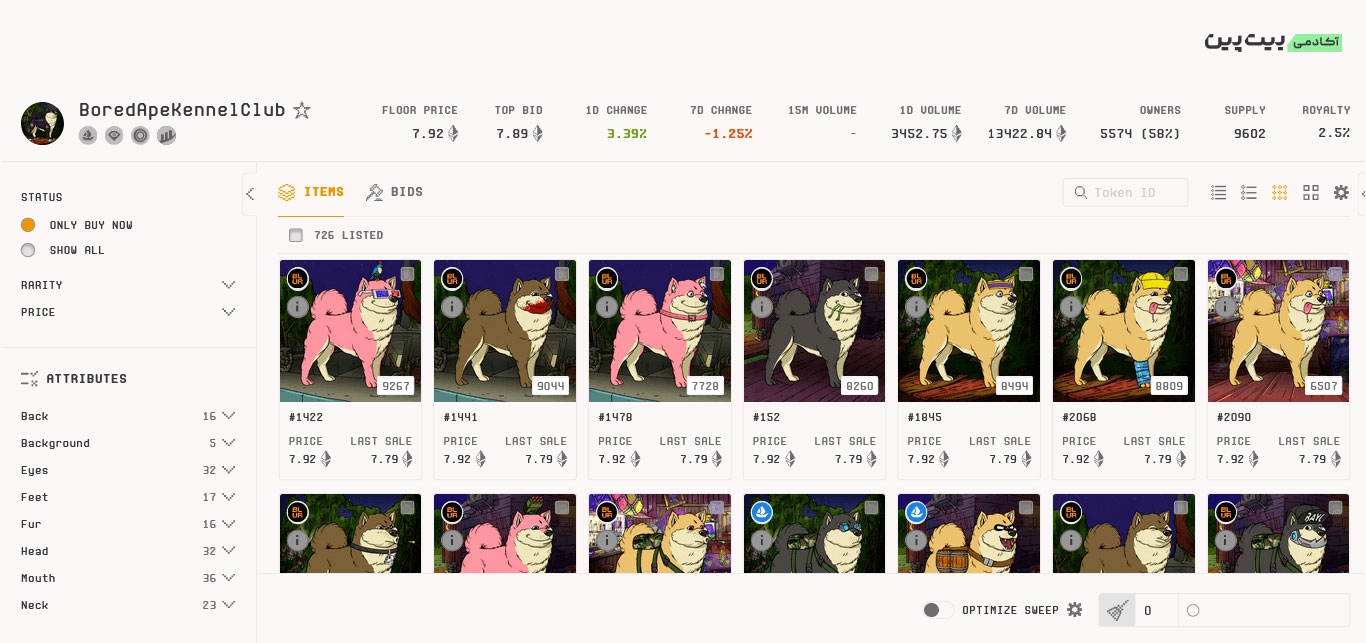Select the large grid view icon
1366x643 pixels.
(x=1311, y=192)
